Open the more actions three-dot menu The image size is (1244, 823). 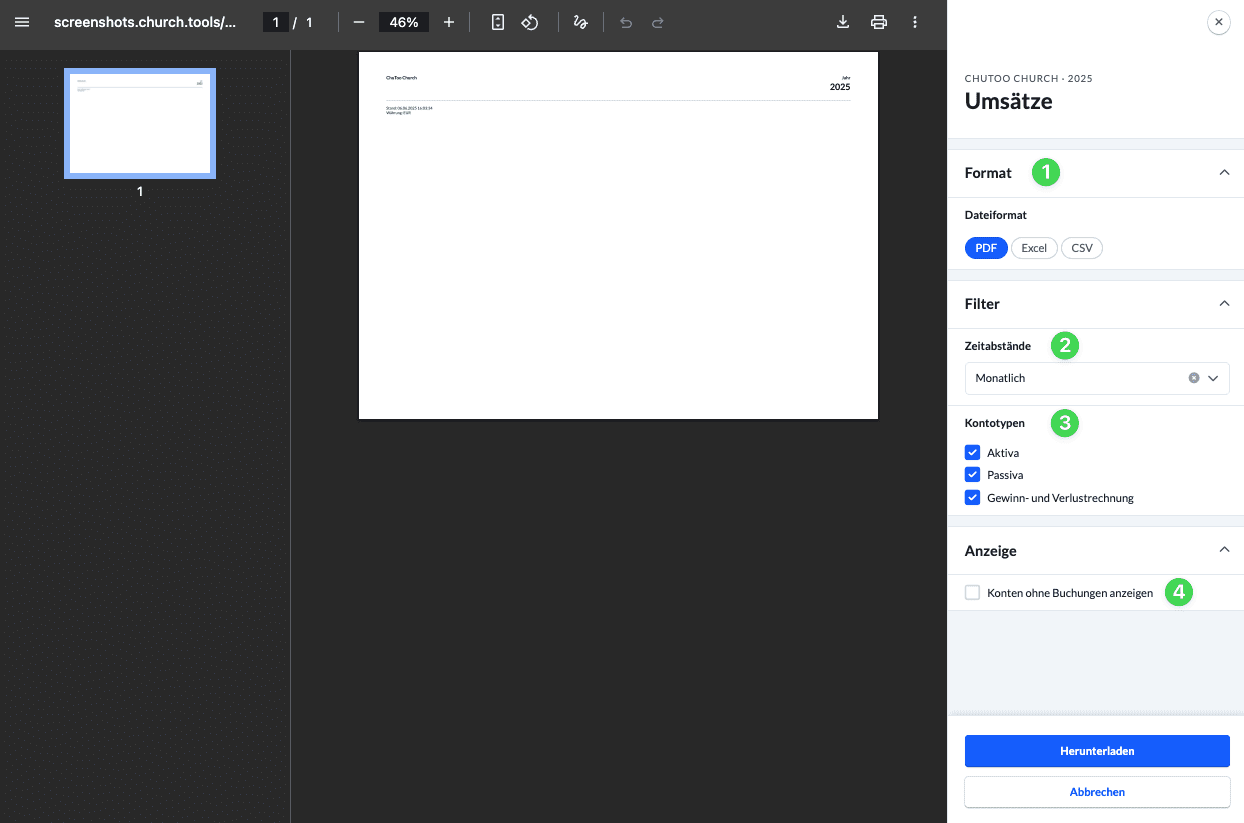coord(915,22)
